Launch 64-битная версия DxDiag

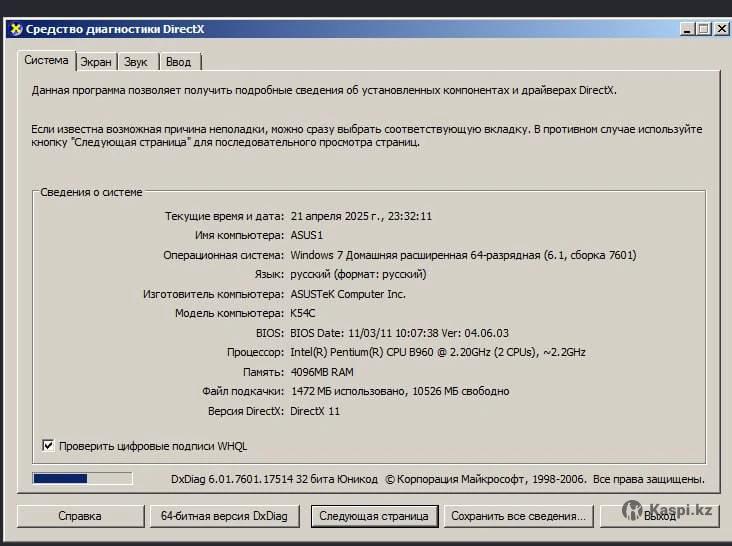(224, 516)
